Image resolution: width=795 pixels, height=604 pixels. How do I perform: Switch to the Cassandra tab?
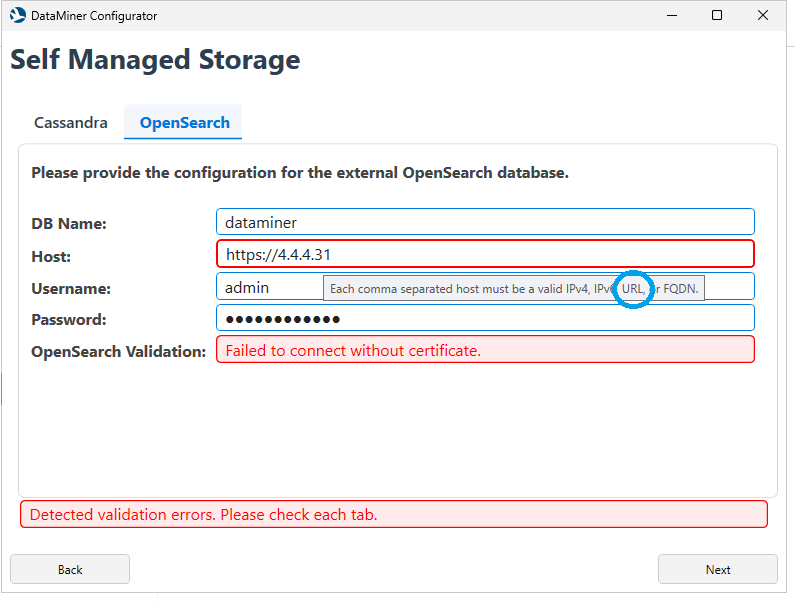[71, 123]
